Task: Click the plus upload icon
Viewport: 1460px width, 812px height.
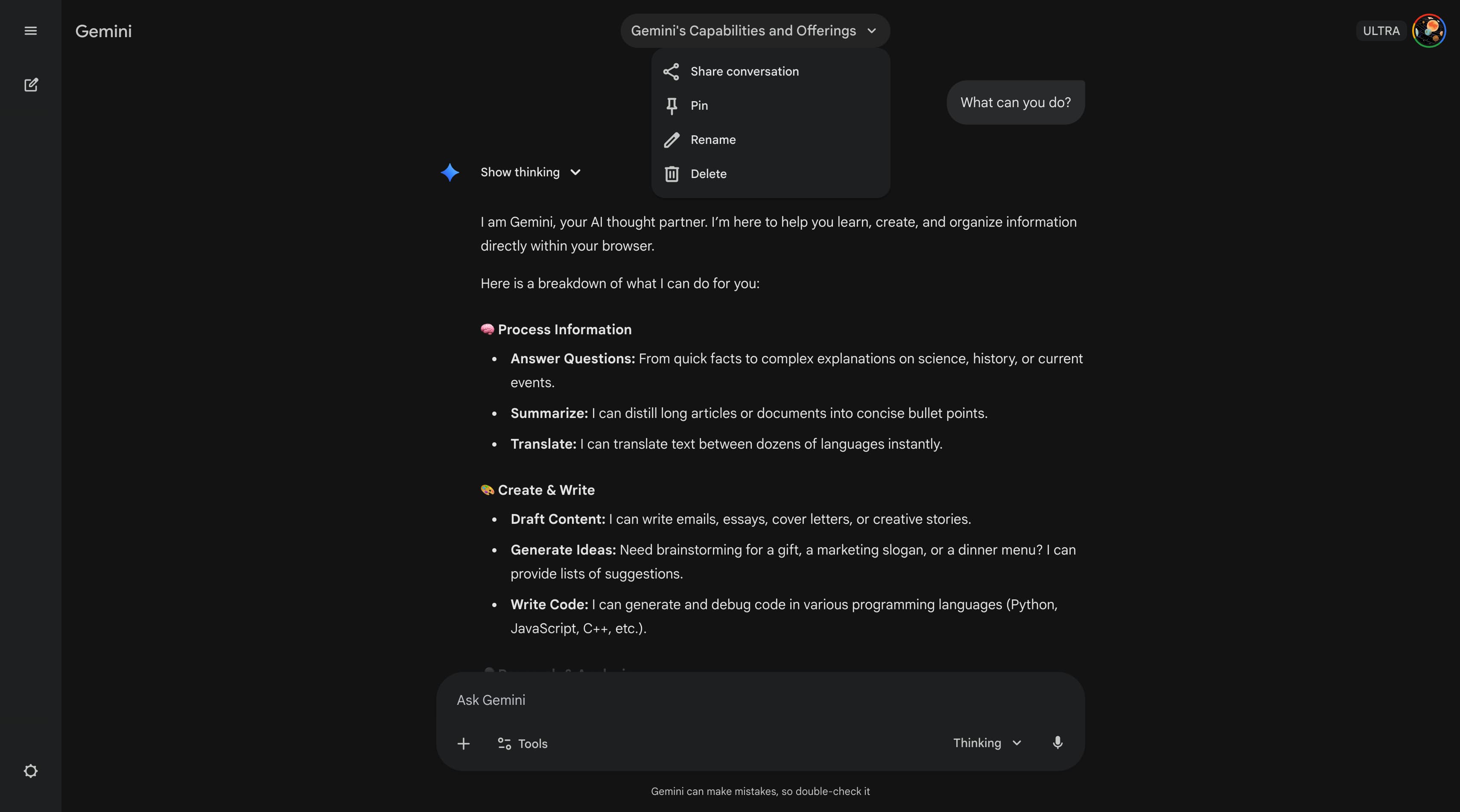Action: pyautogui.click(x=463, y=743)
